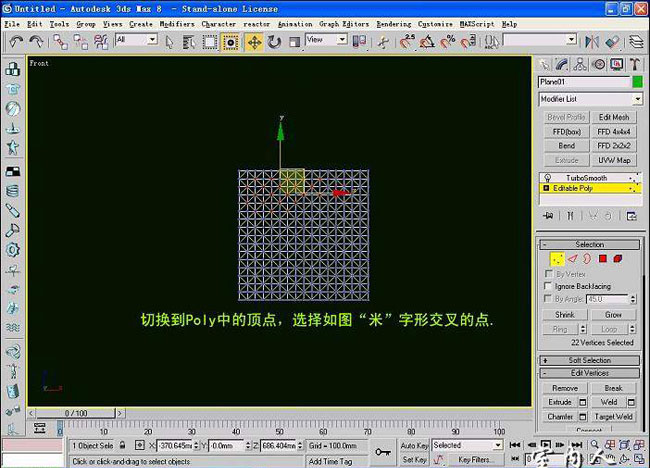Open the Modifier List dropdown
Image resolution: width=650 pixels, height=468 pixels.
tap(590, 99)
